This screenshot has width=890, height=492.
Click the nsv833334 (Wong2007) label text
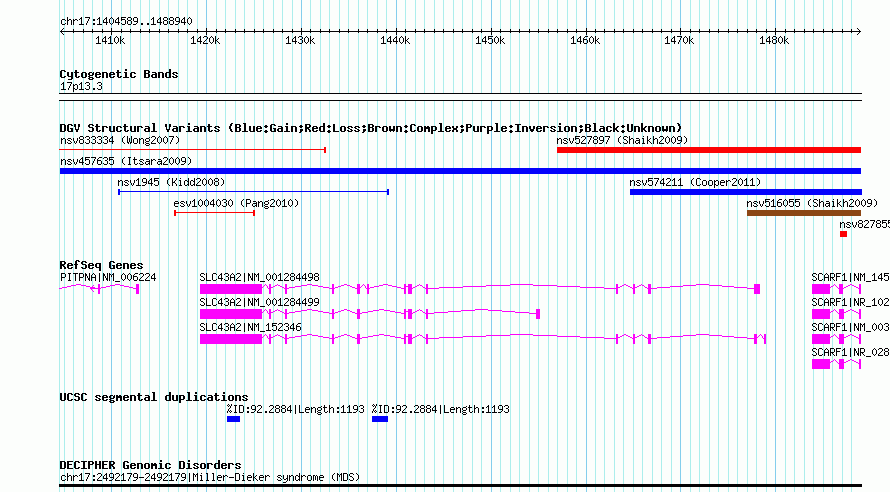pos(120,140)
